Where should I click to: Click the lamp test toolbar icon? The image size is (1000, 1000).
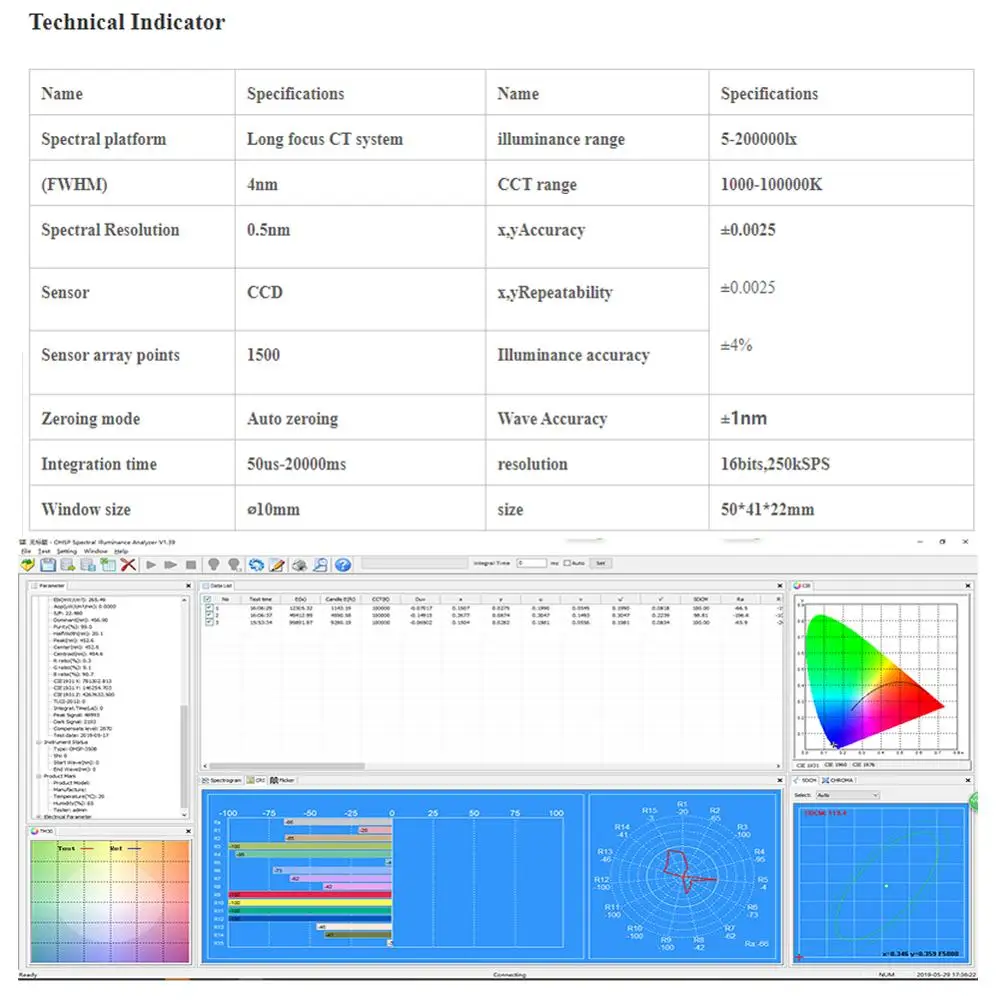click(211, 563)
